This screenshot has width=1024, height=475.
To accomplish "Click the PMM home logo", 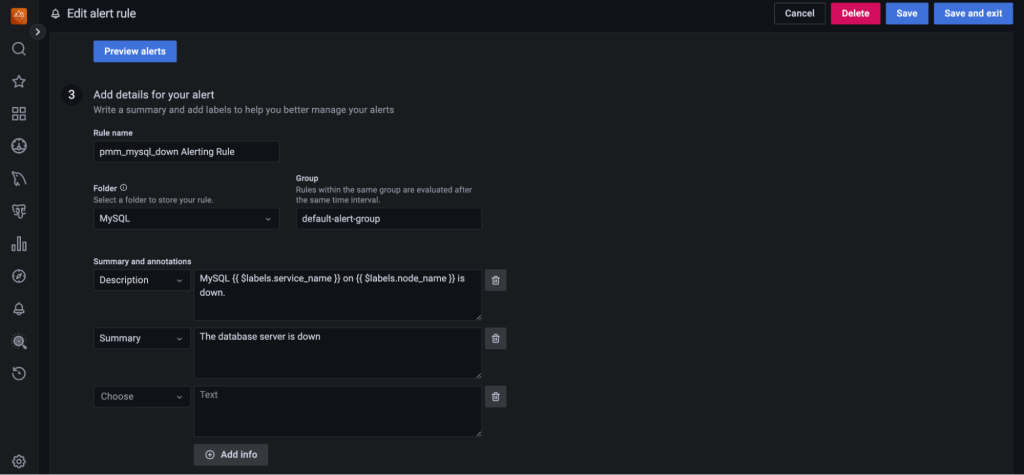I will pyautogui.click(x=18, y=14).
